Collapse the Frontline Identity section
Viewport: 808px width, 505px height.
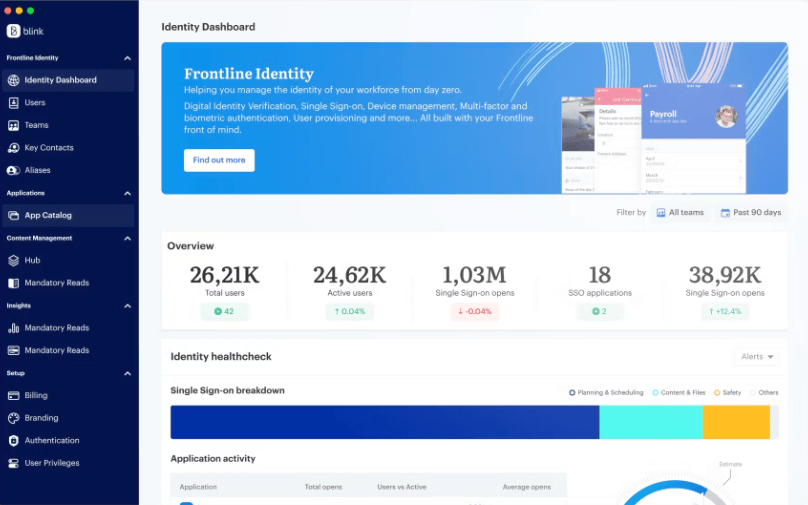click(127, 58)
